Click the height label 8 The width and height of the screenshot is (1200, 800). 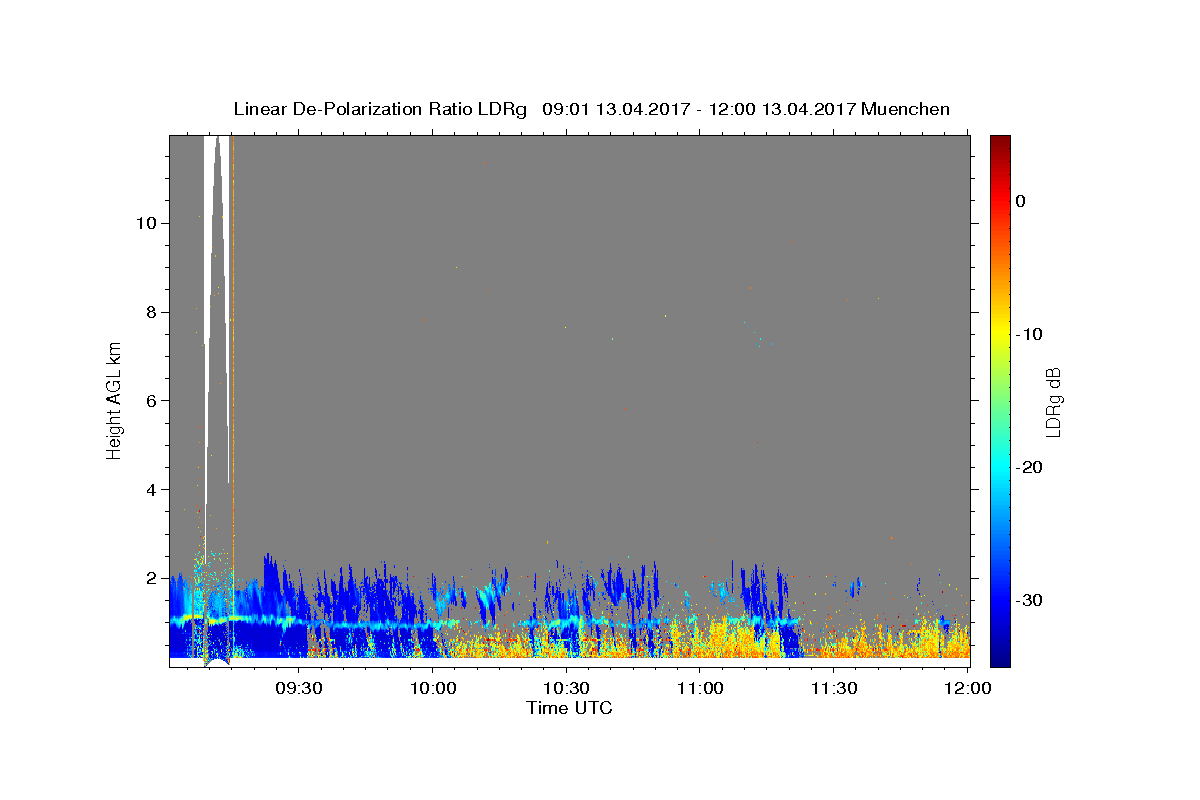(151, 312)
